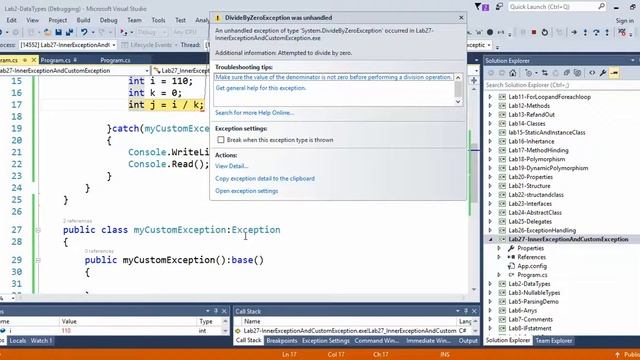Open the Undo history dropdown arrow
The width and height of the screenshot is (640, 360).
(x=93, y=32)
